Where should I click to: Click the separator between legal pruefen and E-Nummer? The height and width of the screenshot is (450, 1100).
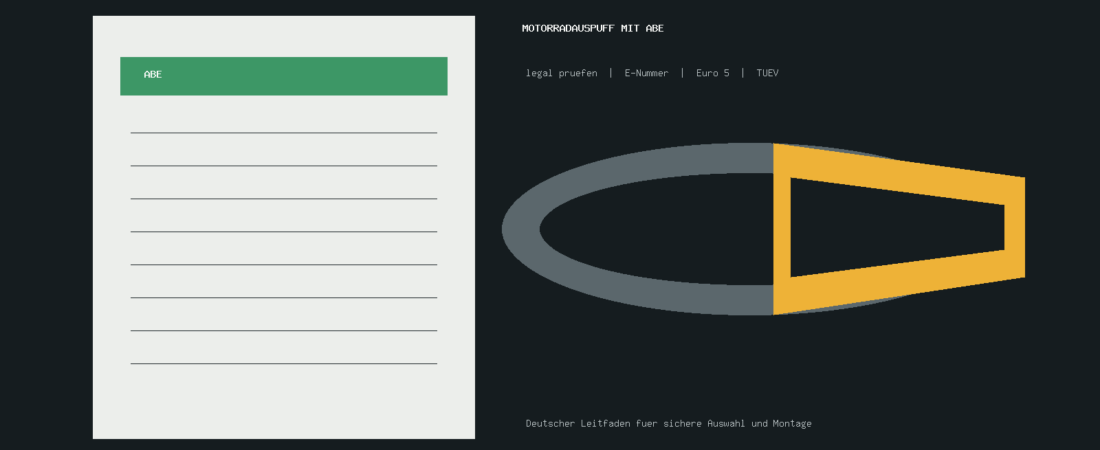(610, 73)
